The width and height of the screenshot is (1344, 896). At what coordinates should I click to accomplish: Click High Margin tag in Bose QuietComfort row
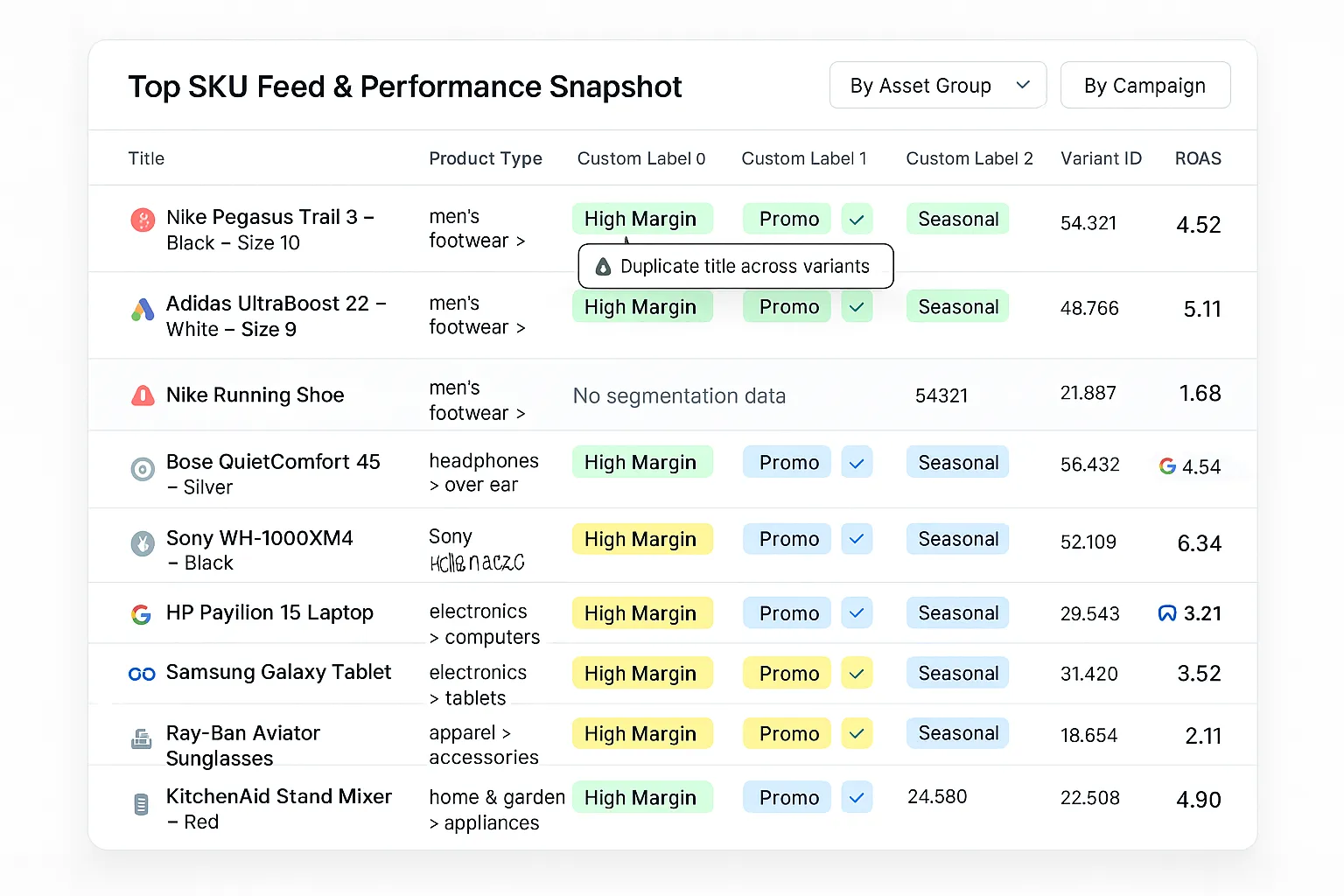[x=642, y=462]
